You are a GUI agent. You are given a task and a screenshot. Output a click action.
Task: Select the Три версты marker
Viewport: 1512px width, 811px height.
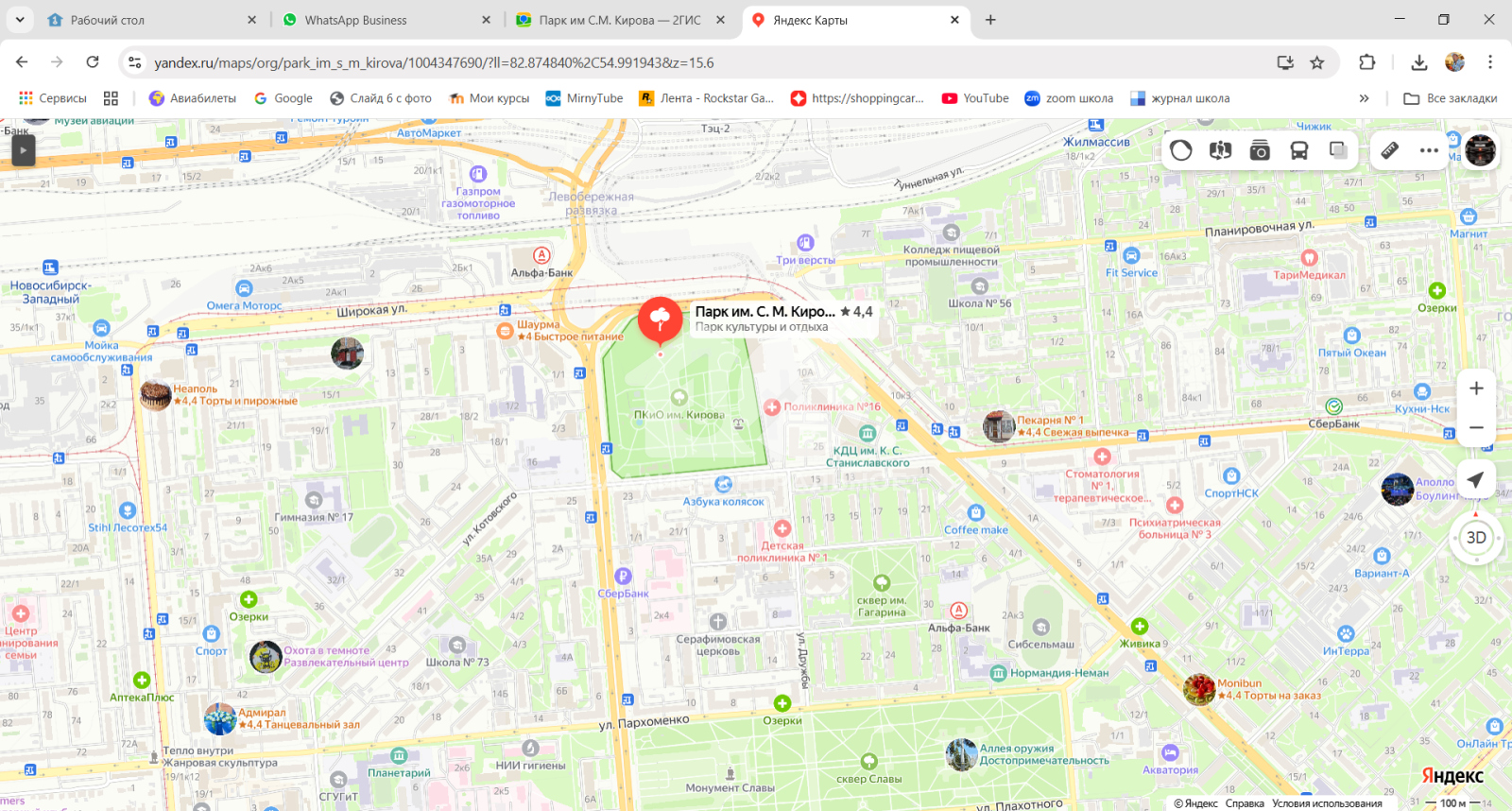(x=805, y=243)
